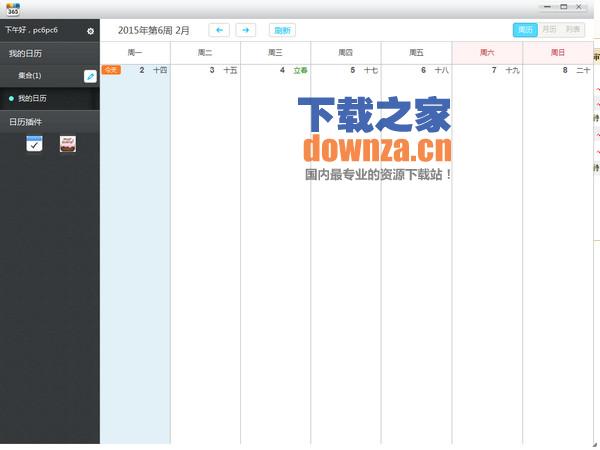Select date 3 in Tuesday column
600x450 pixels.
click(x=212, y=70)
